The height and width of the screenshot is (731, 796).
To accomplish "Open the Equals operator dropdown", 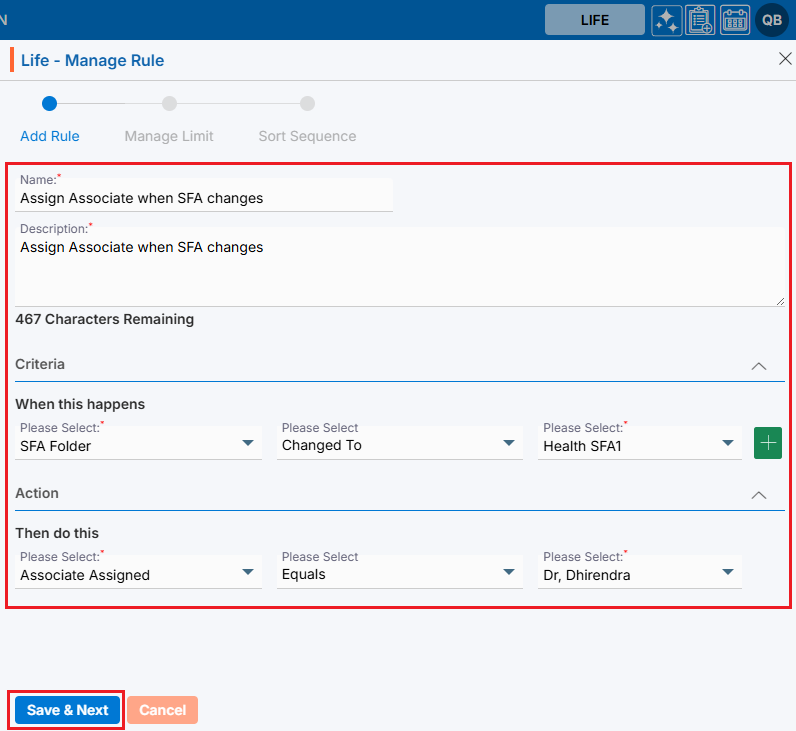I will (x=400, y=574).
